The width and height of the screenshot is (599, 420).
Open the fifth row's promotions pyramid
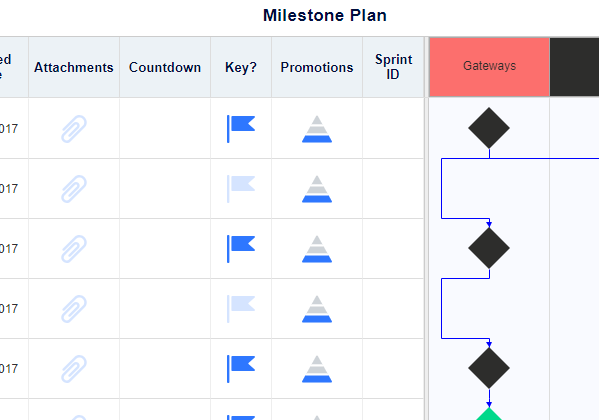tap(317, 369)
